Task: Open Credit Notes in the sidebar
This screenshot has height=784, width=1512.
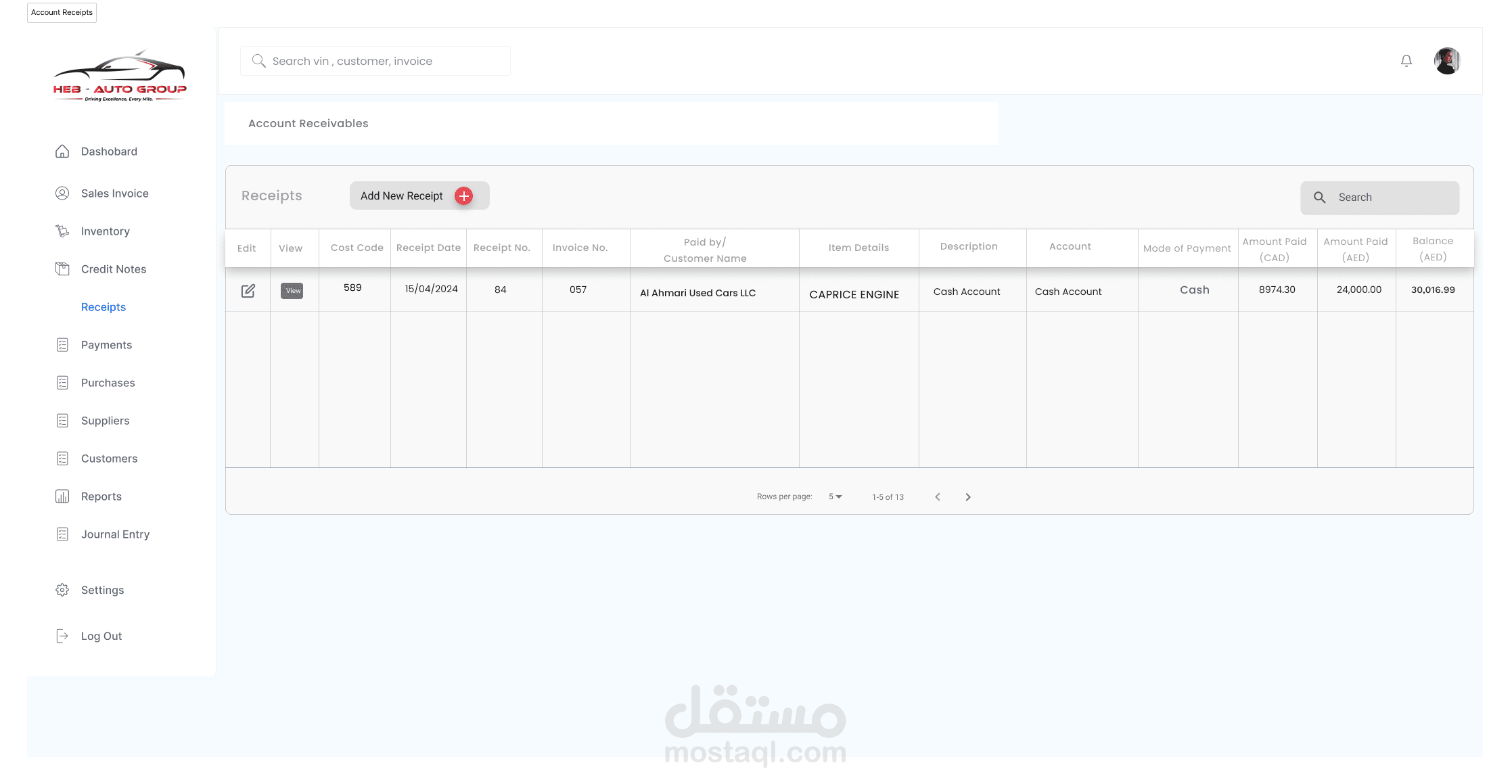Action: 114,269
